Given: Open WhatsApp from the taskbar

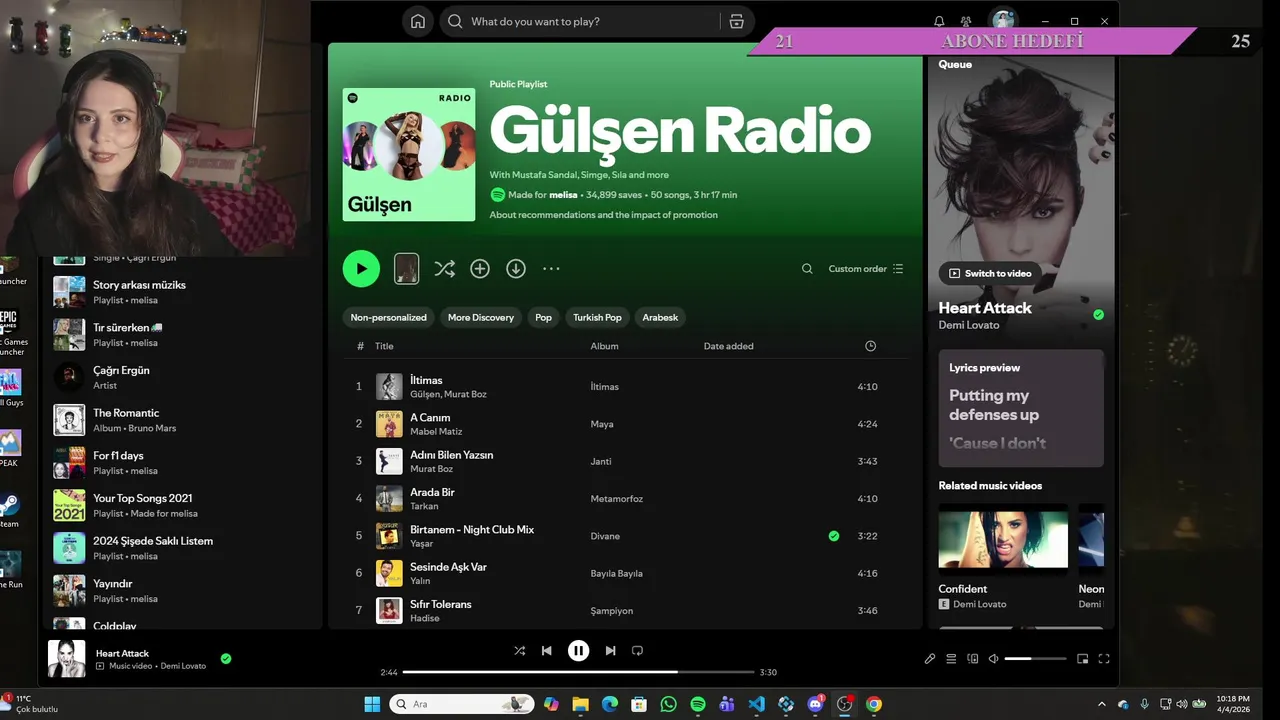Looking at the screenshot, I should (x=668, y=704).
